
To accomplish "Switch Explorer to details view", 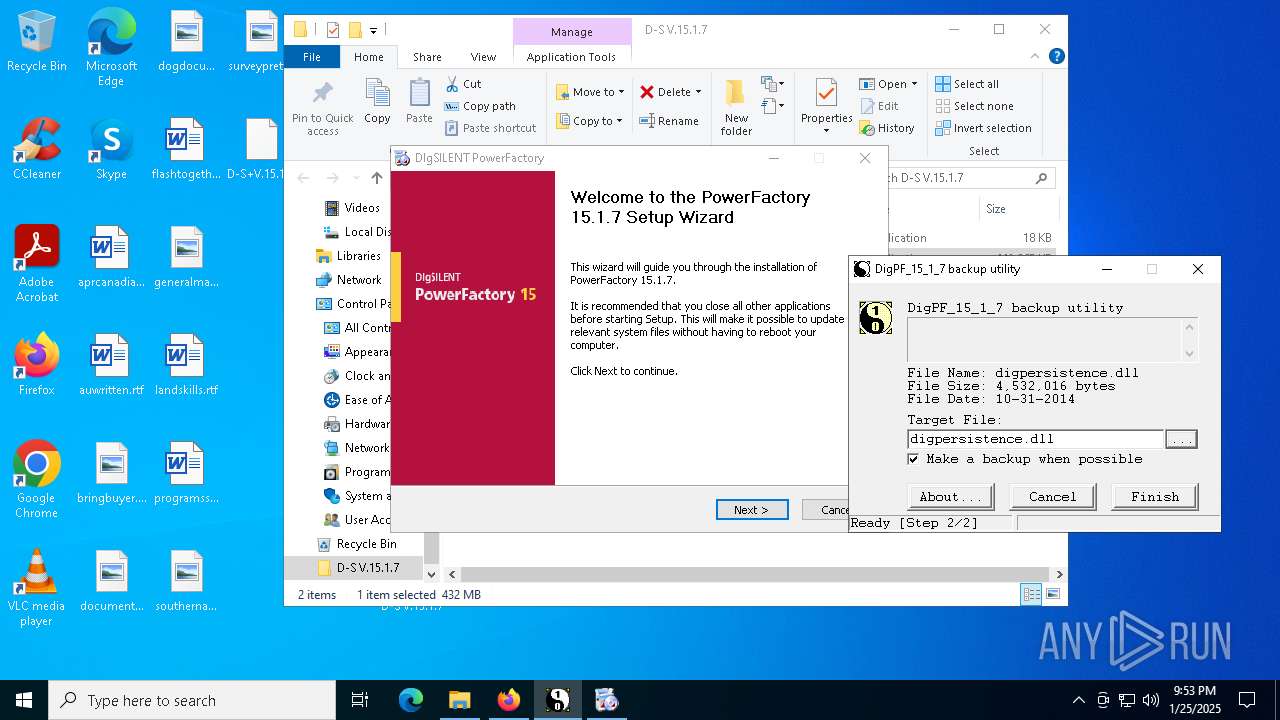I will tap(1031, 594).
